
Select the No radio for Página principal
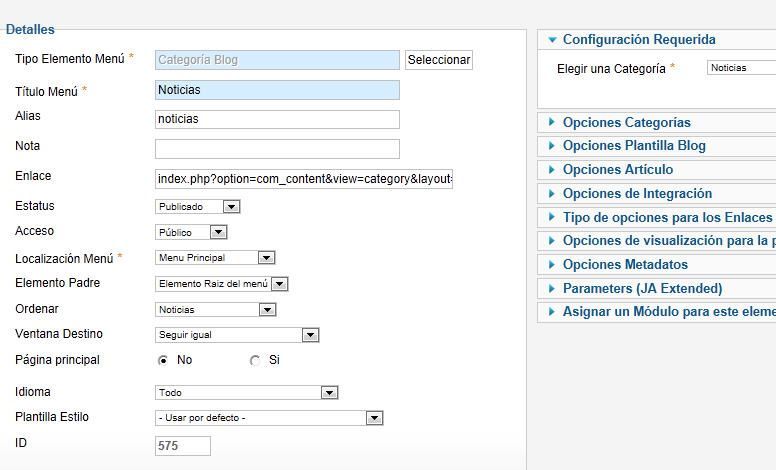click(x=162, y=361)
